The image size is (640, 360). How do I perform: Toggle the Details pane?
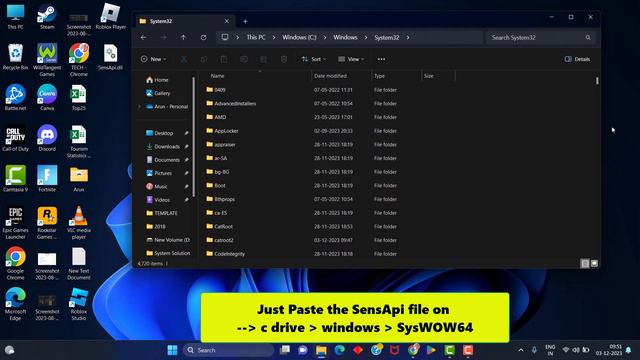577,59
